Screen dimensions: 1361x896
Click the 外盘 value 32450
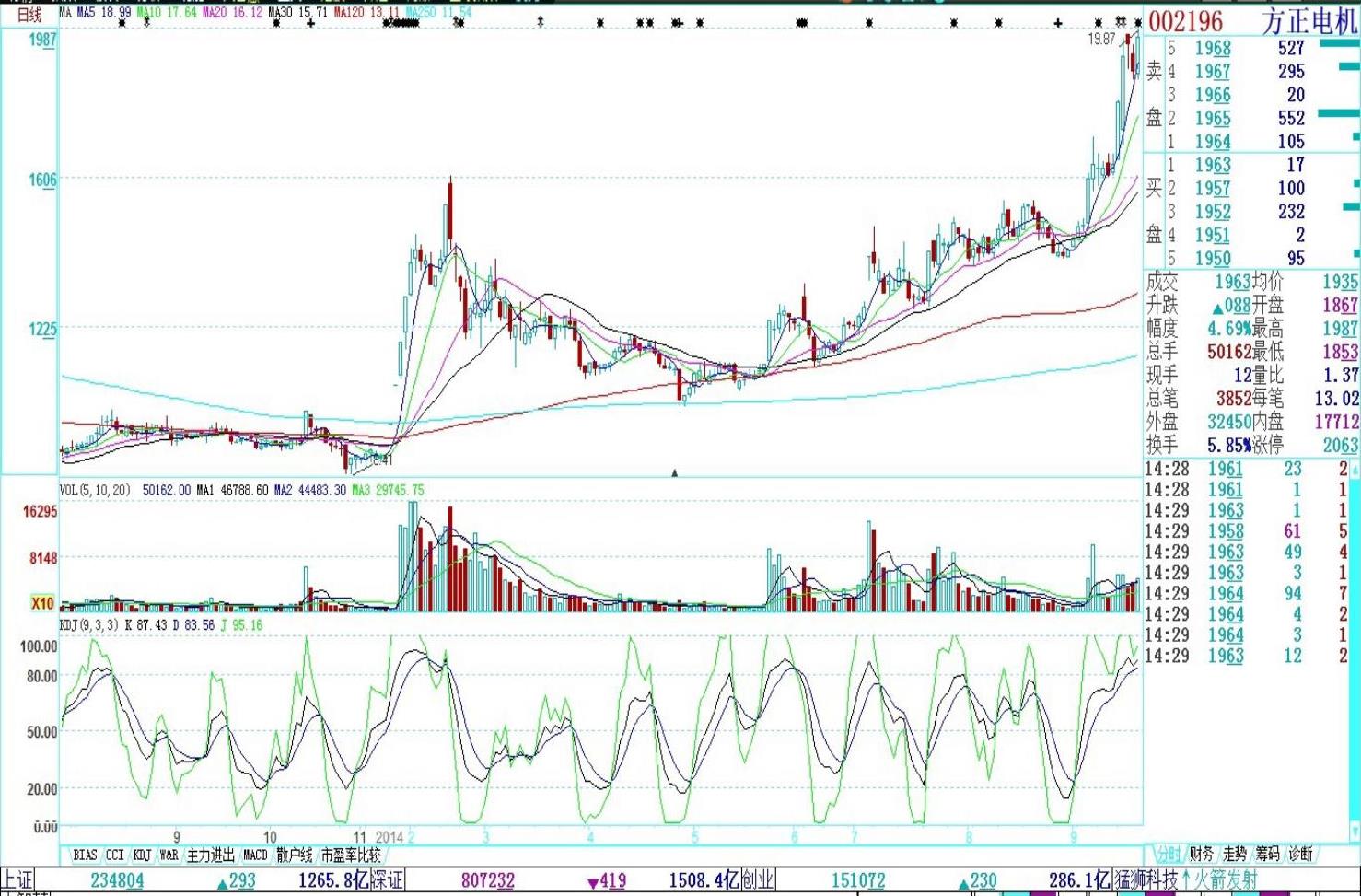pos(1229,422)
